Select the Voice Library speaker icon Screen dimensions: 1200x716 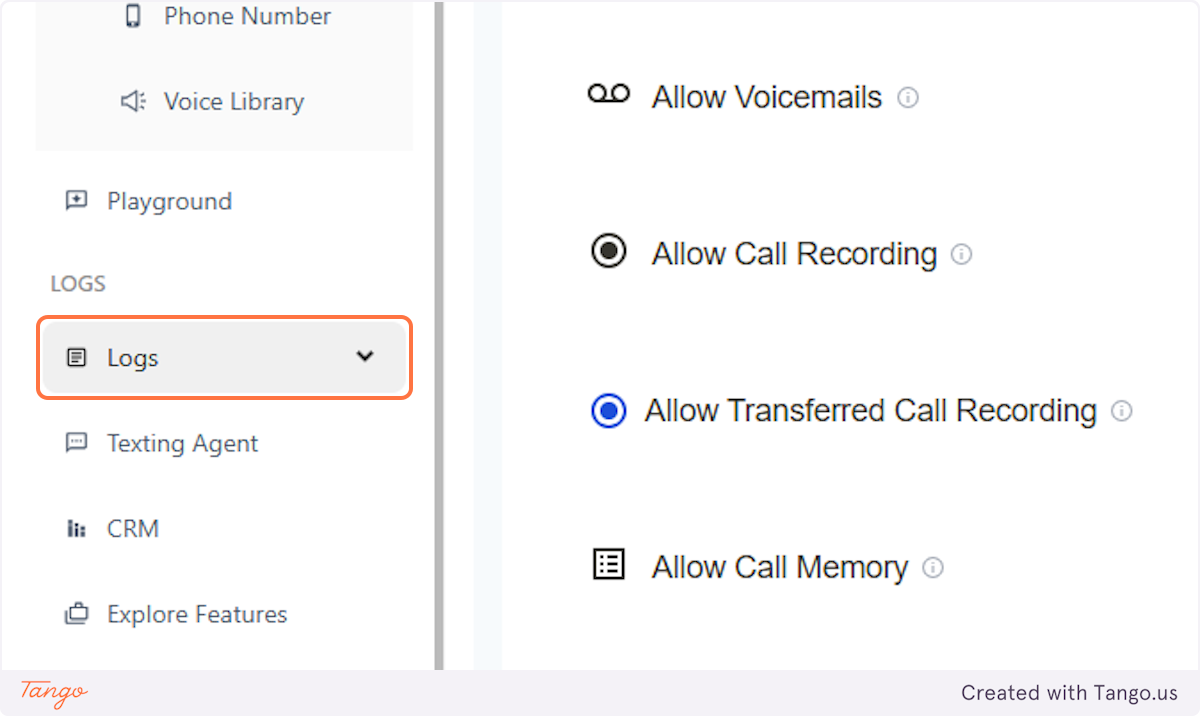tap(131, 100)
